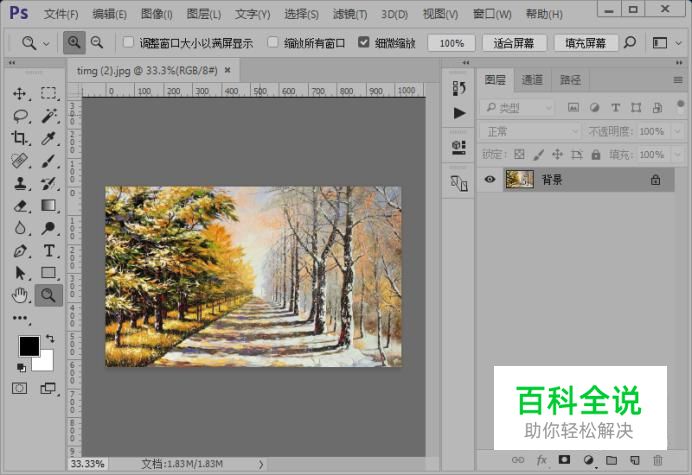Hide the Background layer eye icon
The height and width of the screenshot is (475, 692).
(x=490, y=179)
